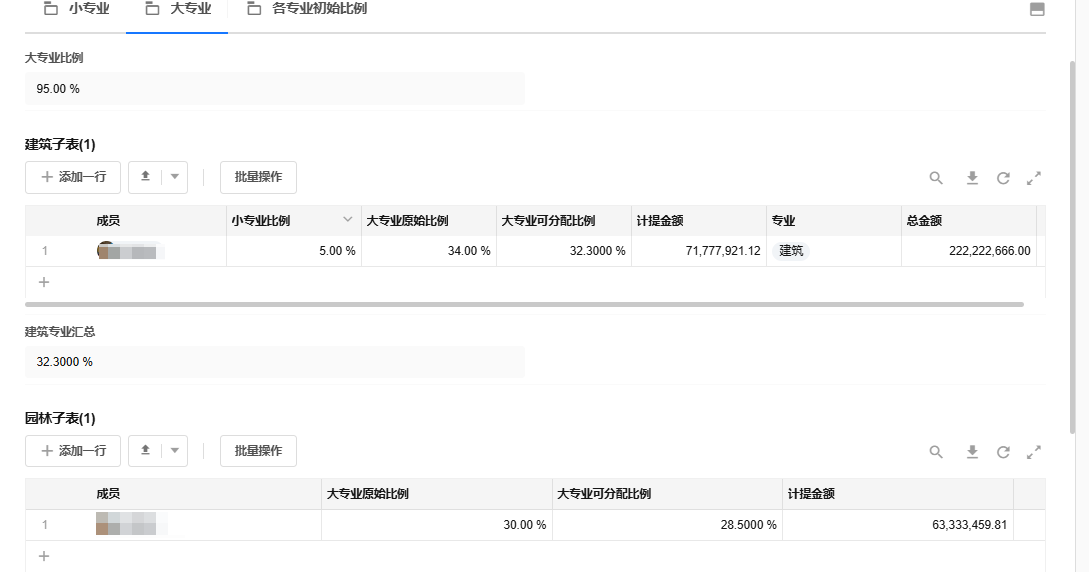Search in the 园林子表 table

coord(936,452)
